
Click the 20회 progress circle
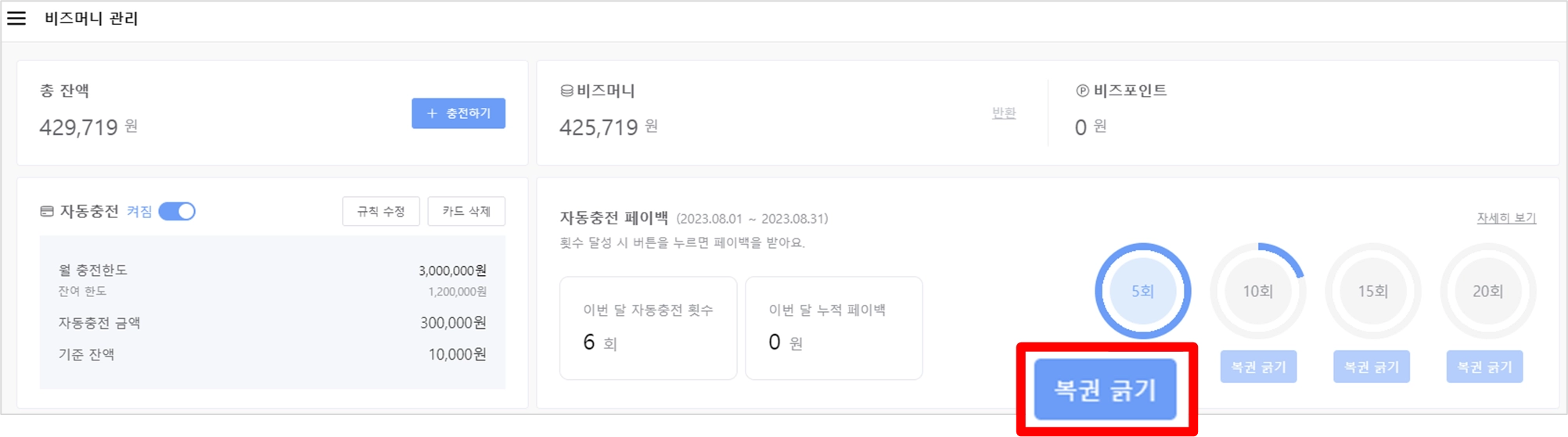(1487, 291)
